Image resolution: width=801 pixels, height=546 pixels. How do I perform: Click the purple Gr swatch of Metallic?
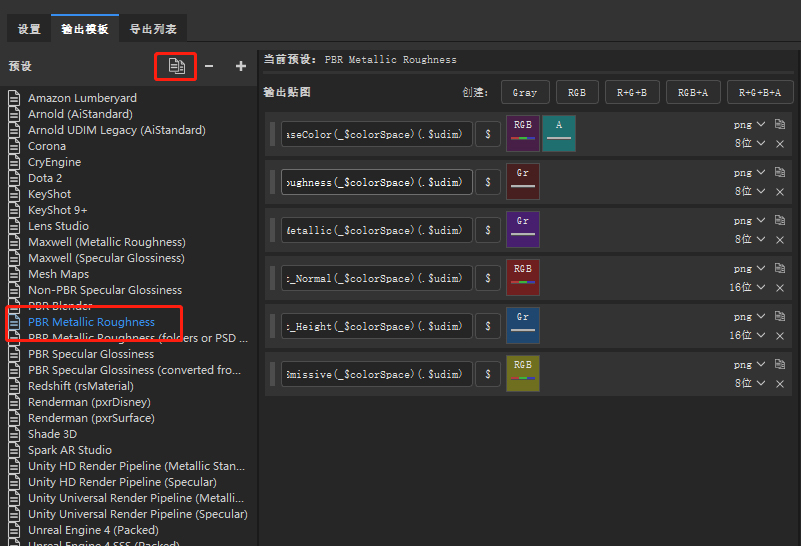[523, 229]
